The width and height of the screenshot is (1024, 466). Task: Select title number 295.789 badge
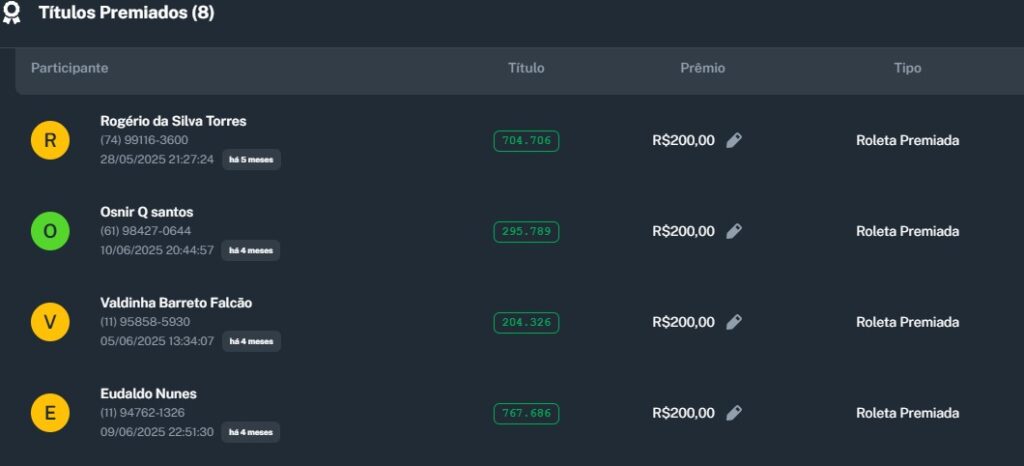(x=526, y=232)
